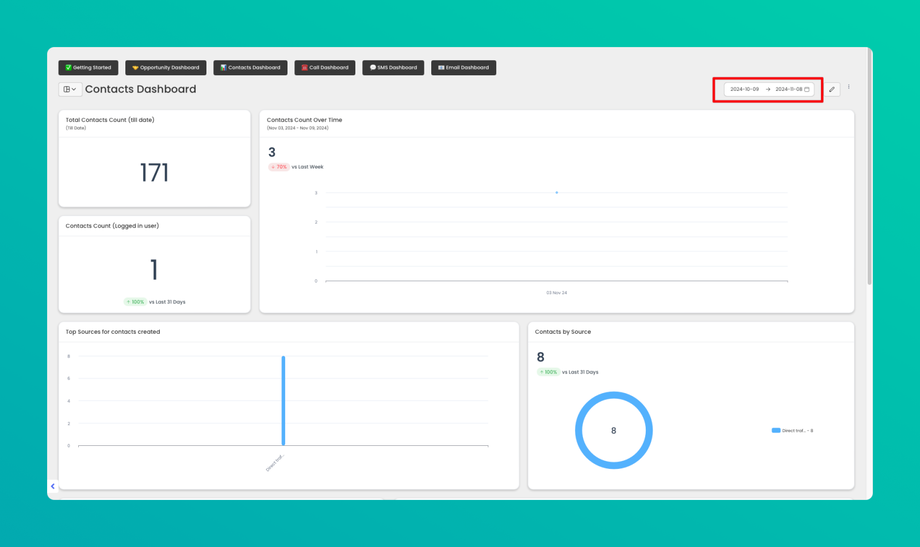Switch to the Contacts Dashboard tab
Viewport: 920px width, 547px height.
(x=251, y=67)
